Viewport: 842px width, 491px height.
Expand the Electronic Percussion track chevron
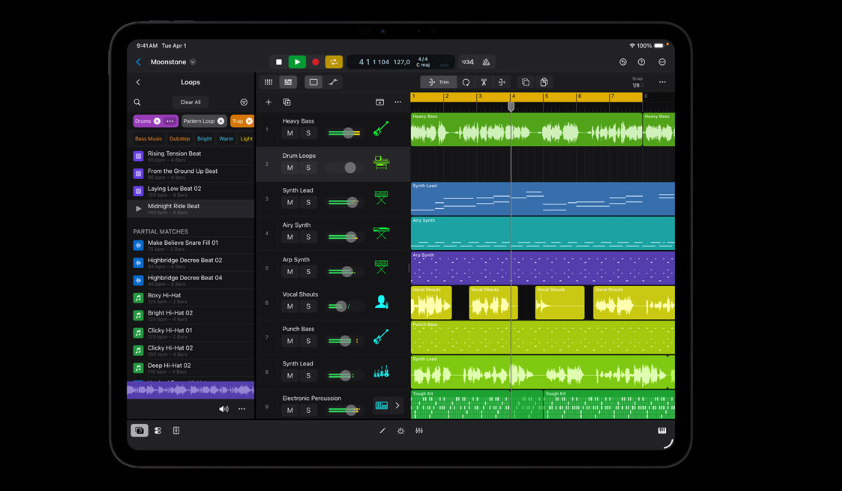click(x=397, y=405)
